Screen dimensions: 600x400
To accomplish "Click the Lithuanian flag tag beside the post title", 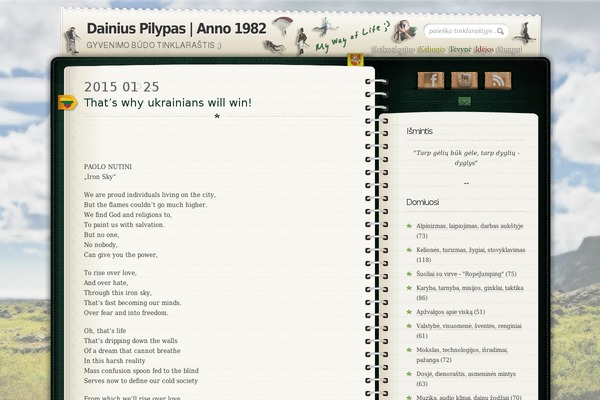I will (x=67, y=103).
